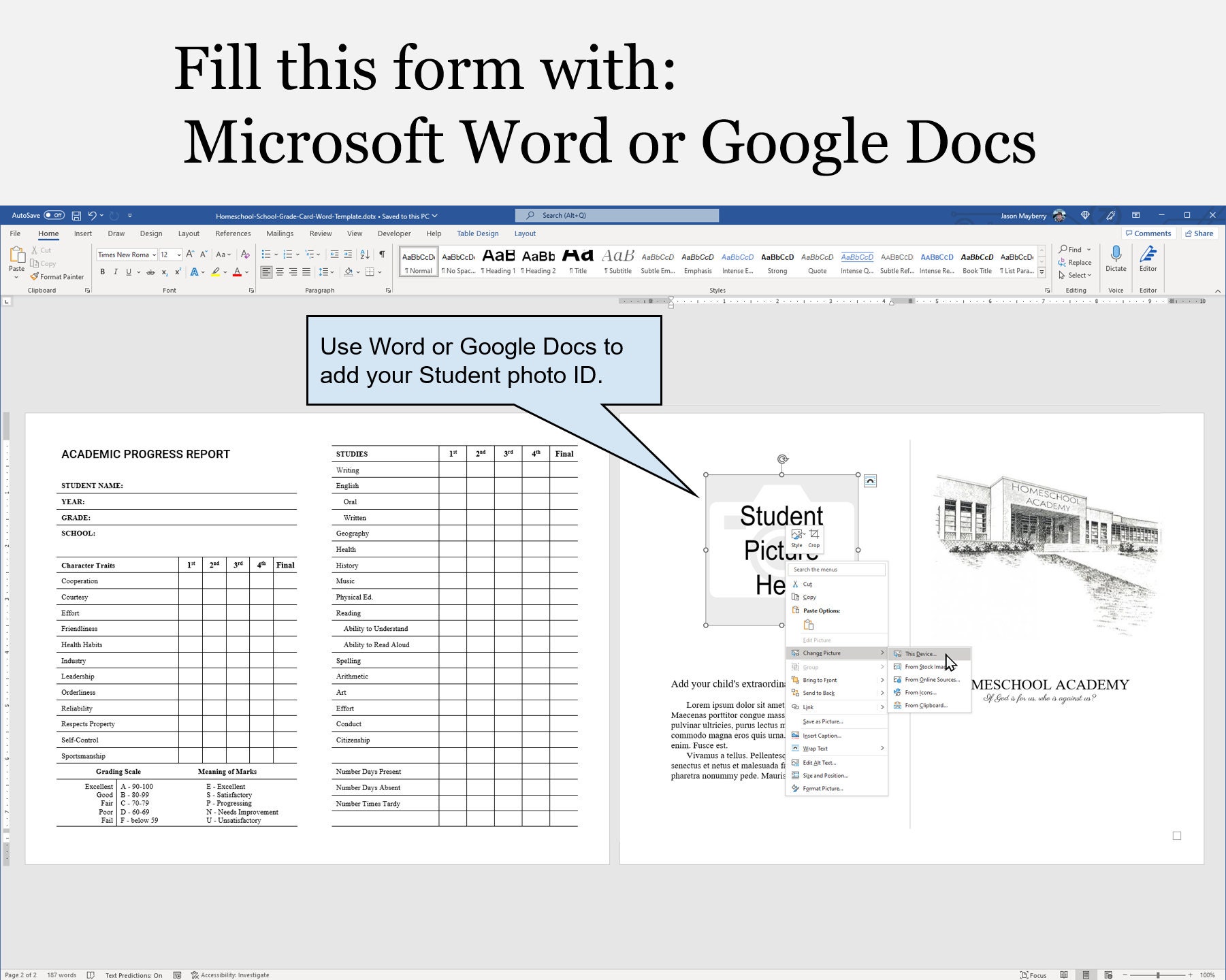Screen dimensions: 1226x980
Task: Apply subscript formatting
Action: point(165,272)
